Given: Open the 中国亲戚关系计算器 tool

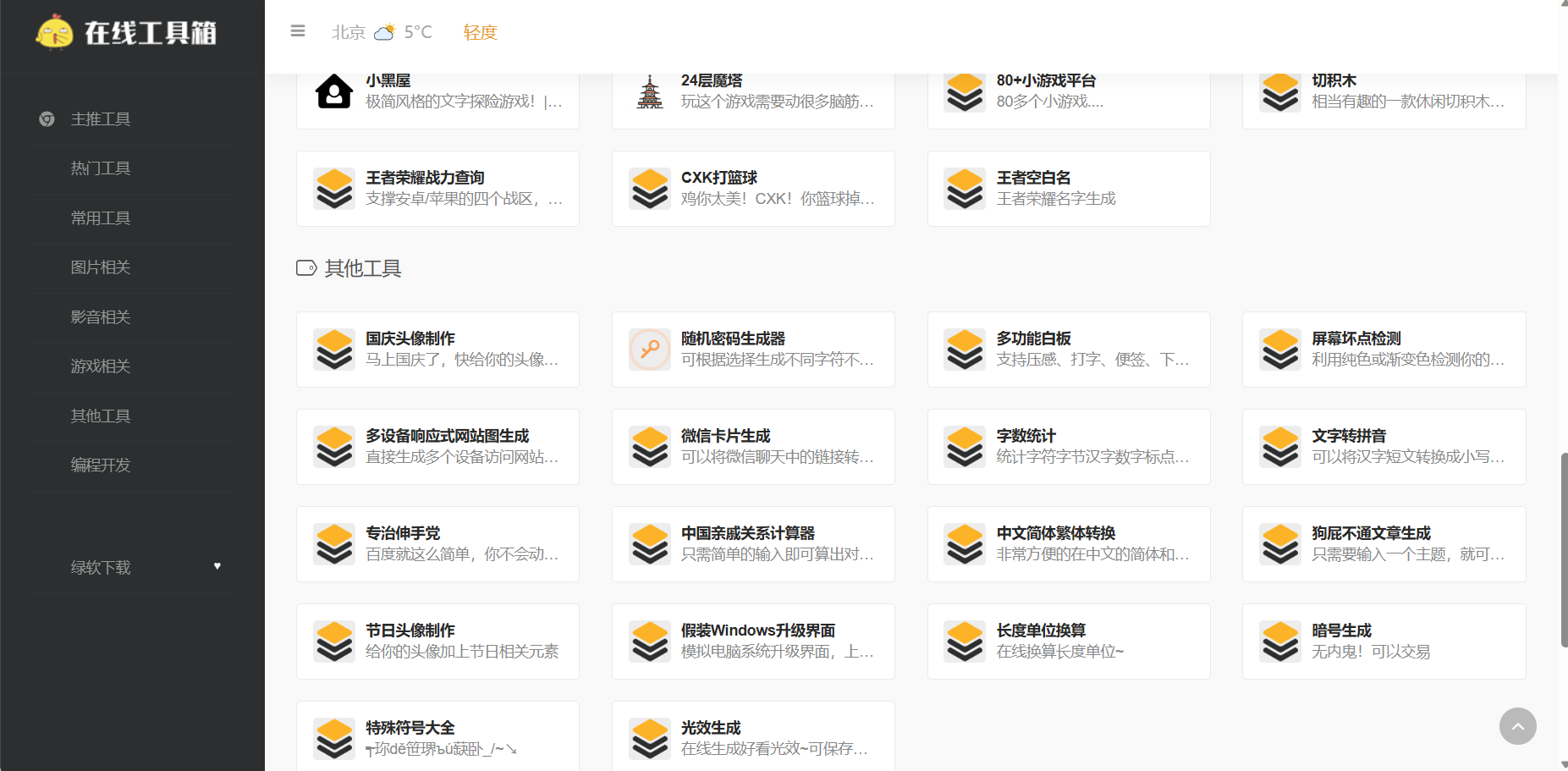Looking at the screenshot, I should click(752, 544).
